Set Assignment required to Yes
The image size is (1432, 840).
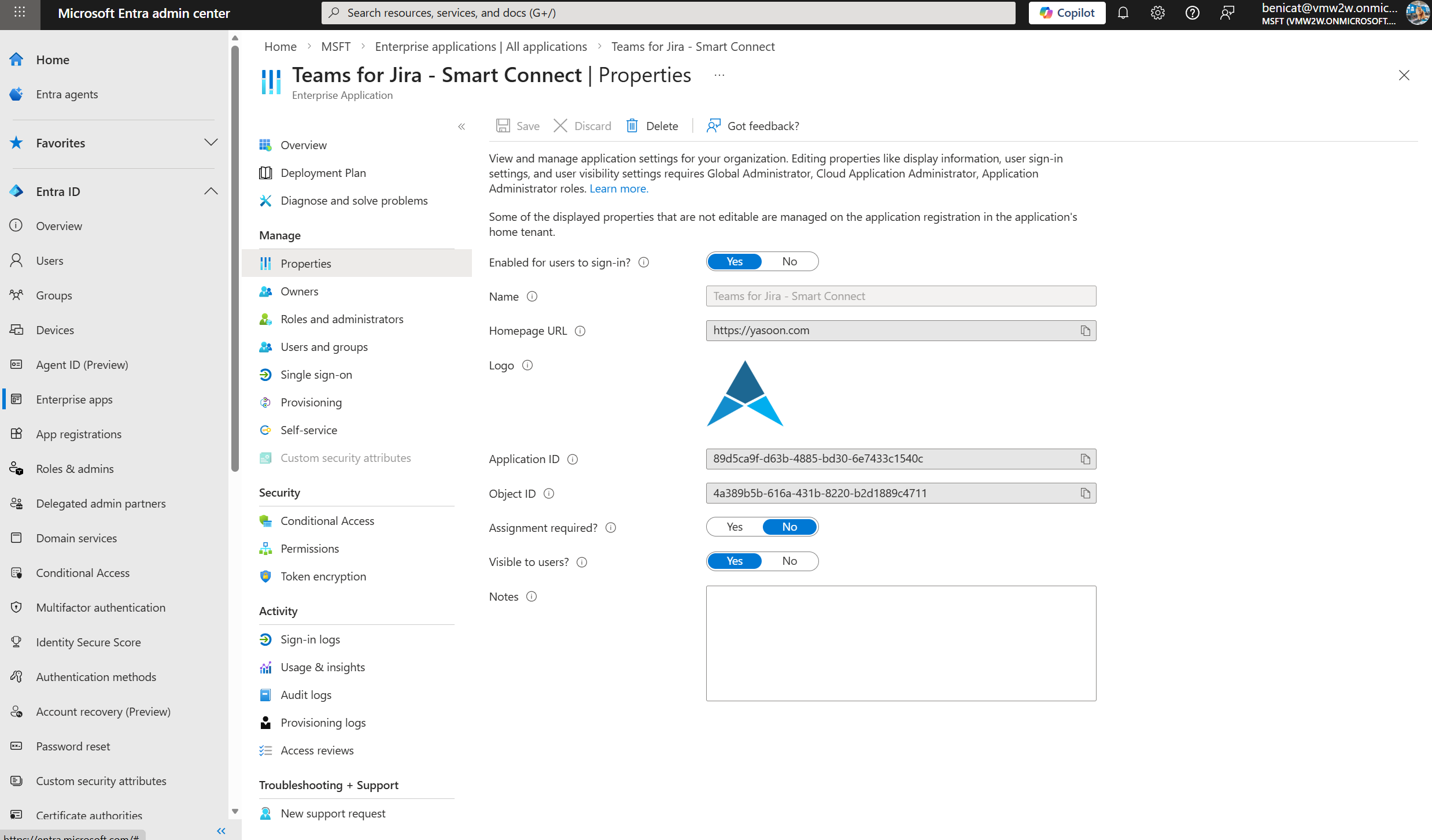tap(735, 527)
